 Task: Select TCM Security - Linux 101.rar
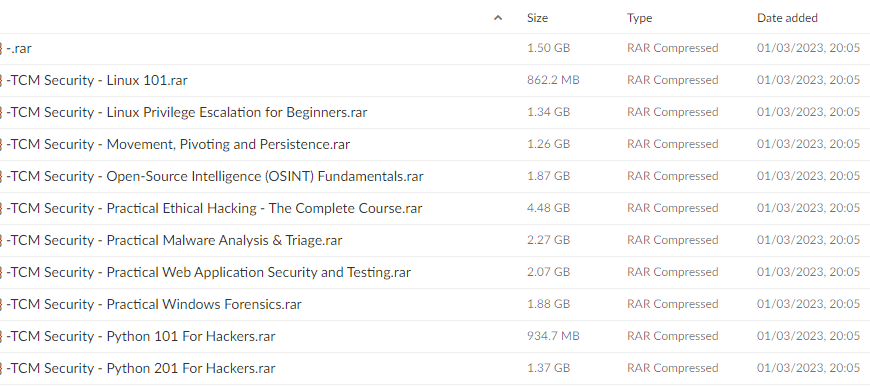point(97,80)
